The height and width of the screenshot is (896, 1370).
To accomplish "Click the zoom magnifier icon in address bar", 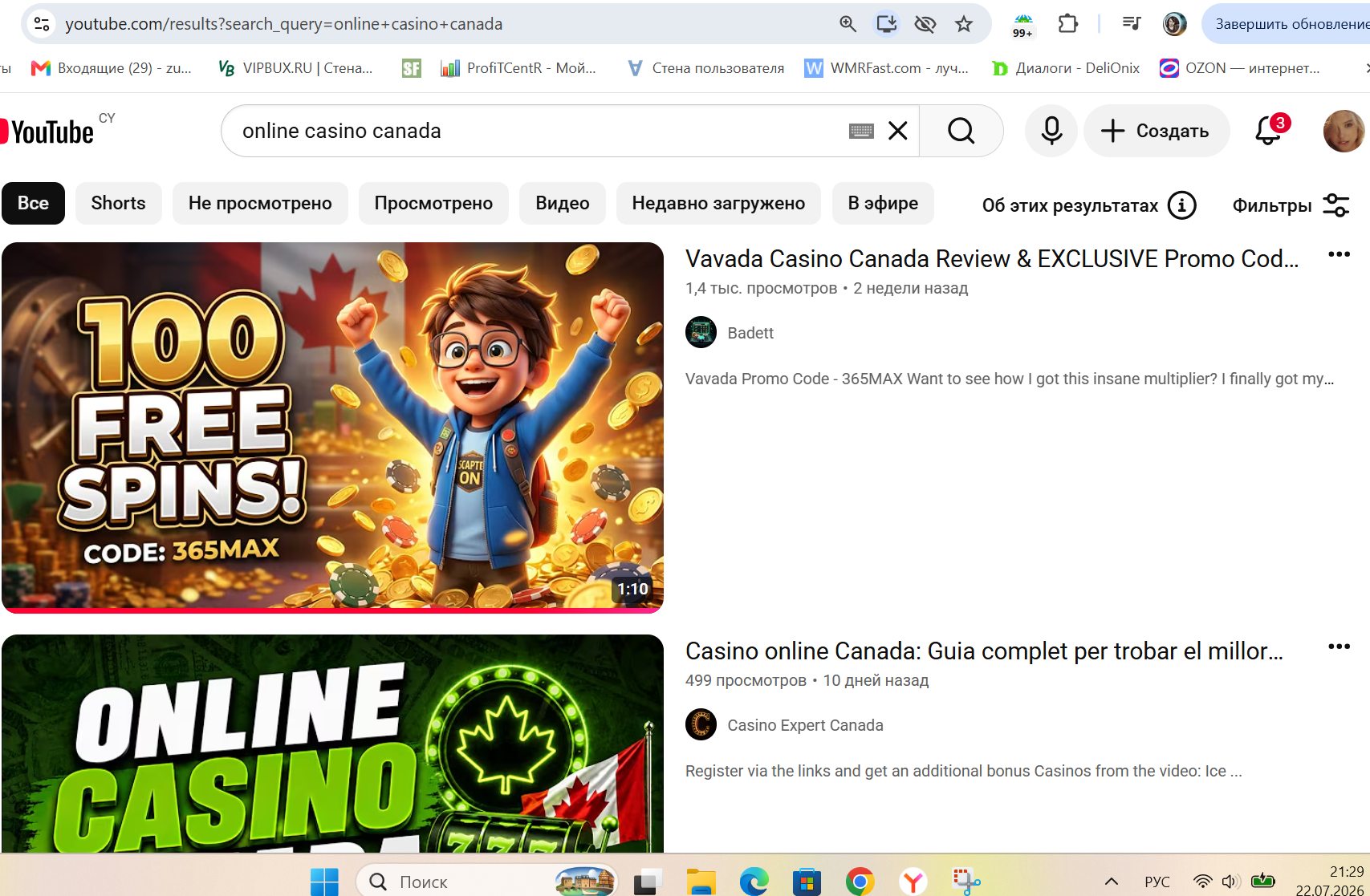I will coord(848,24).
